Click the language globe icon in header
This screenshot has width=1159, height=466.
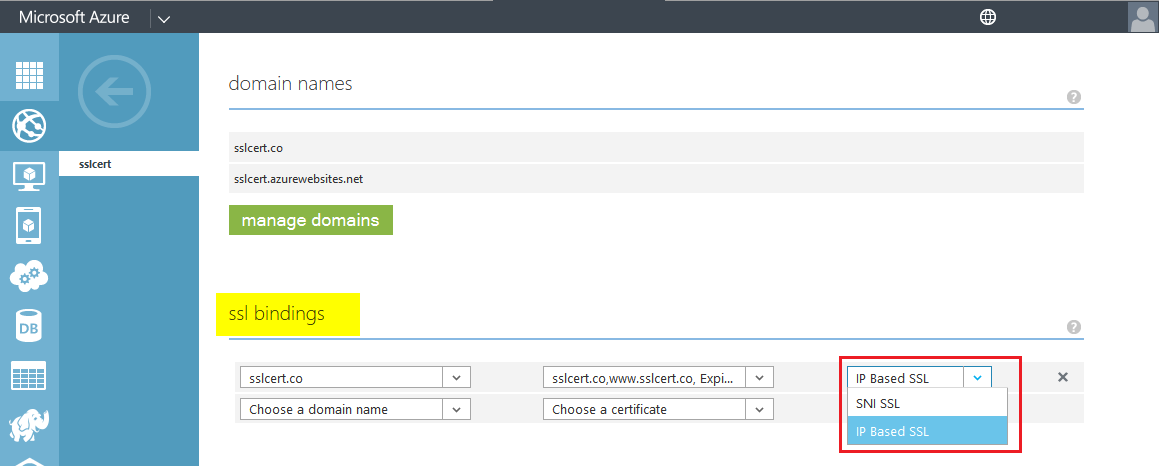tap(988, 17)
